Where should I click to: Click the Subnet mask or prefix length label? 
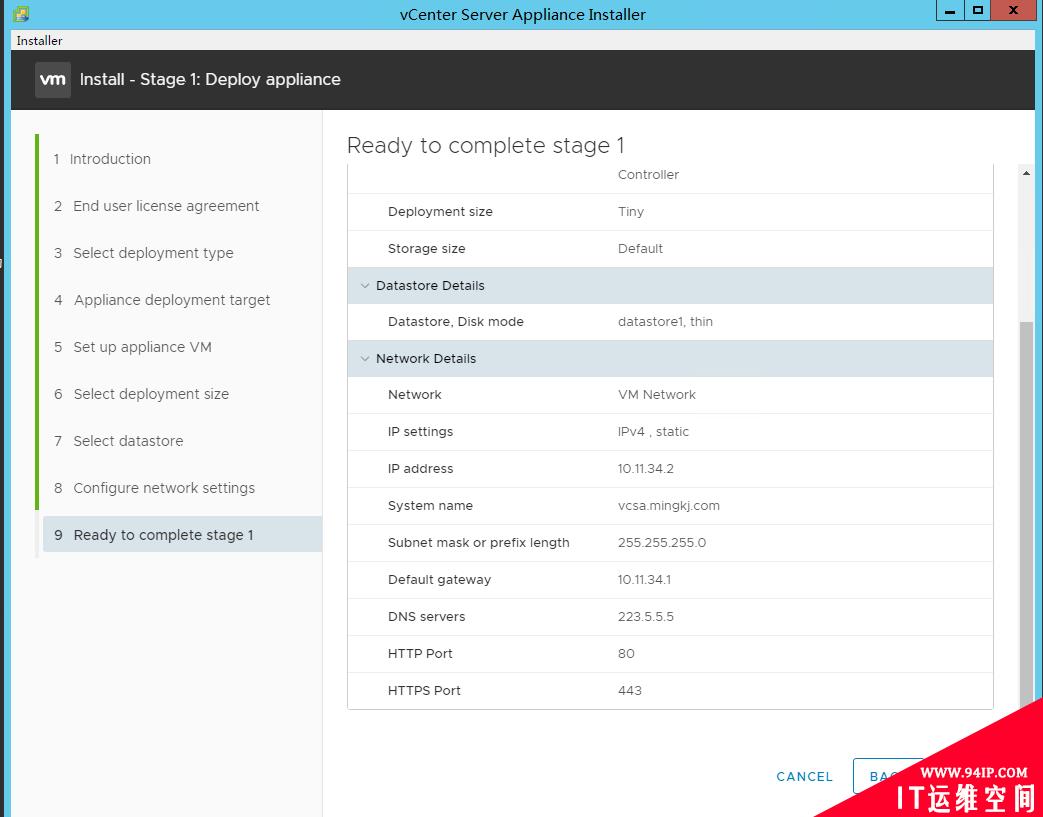tap(478, 543)
